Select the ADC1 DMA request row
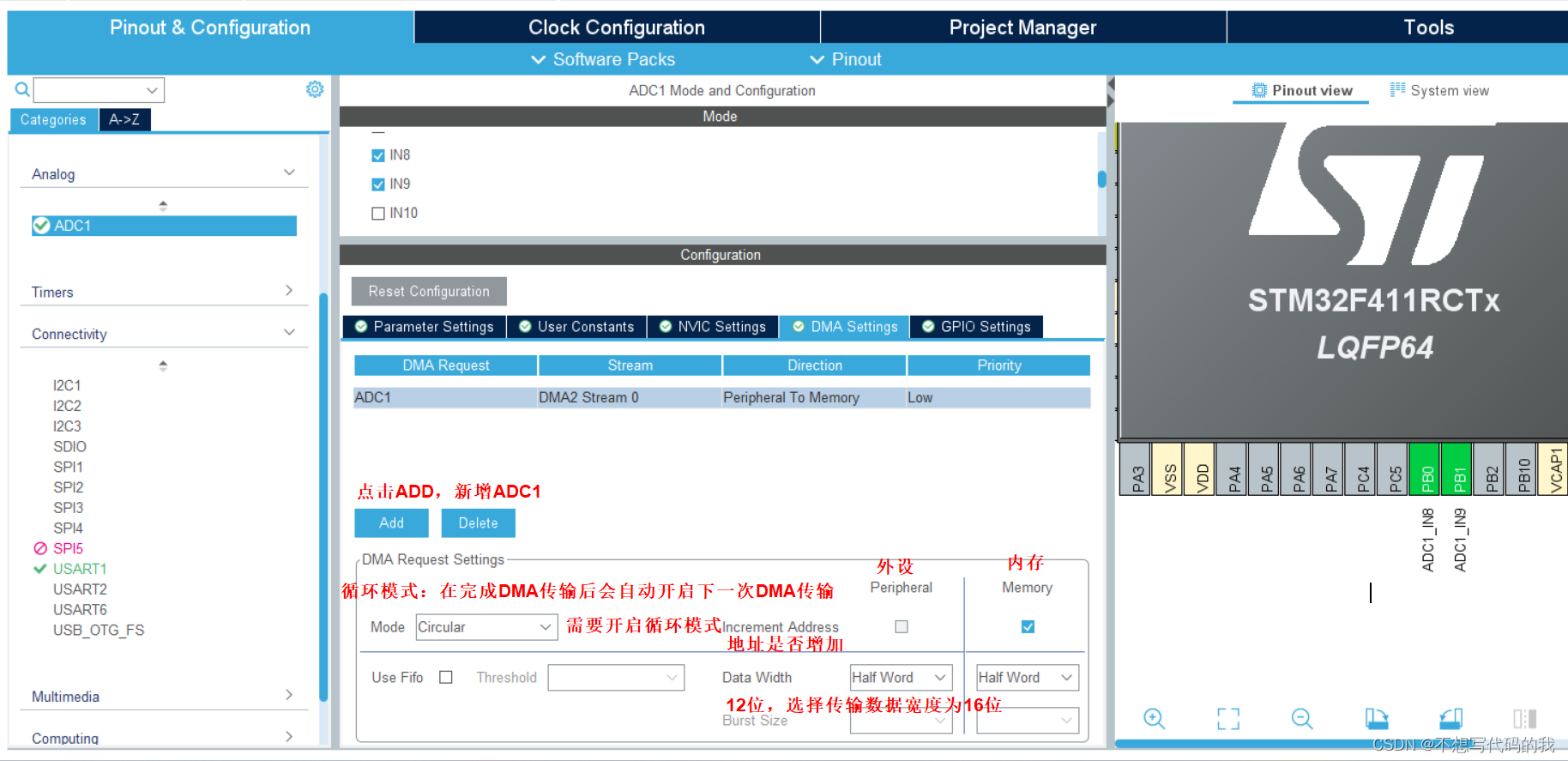 pos(722,397)
